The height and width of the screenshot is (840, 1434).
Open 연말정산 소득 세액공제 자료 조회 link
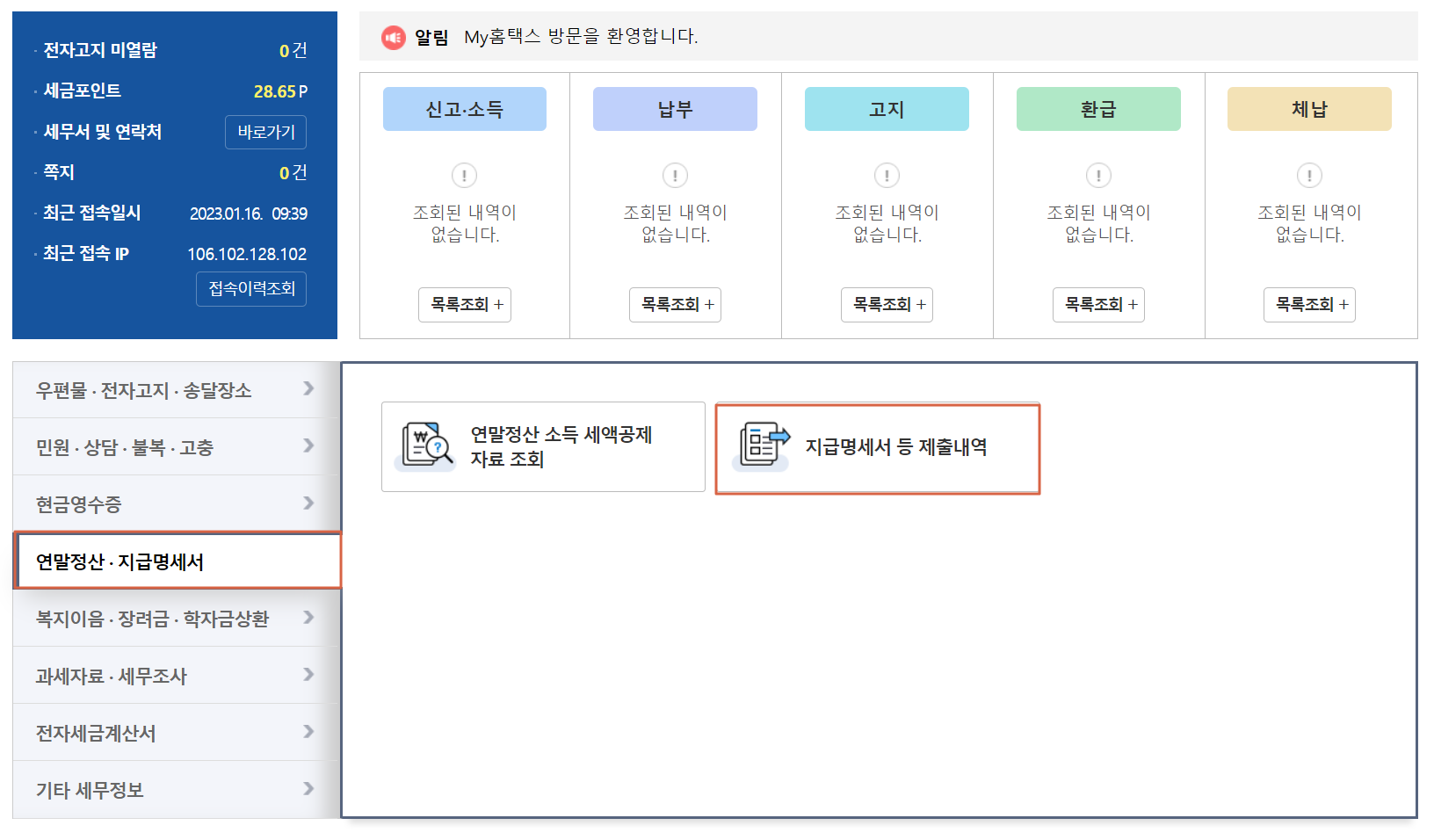coord(543,446)
